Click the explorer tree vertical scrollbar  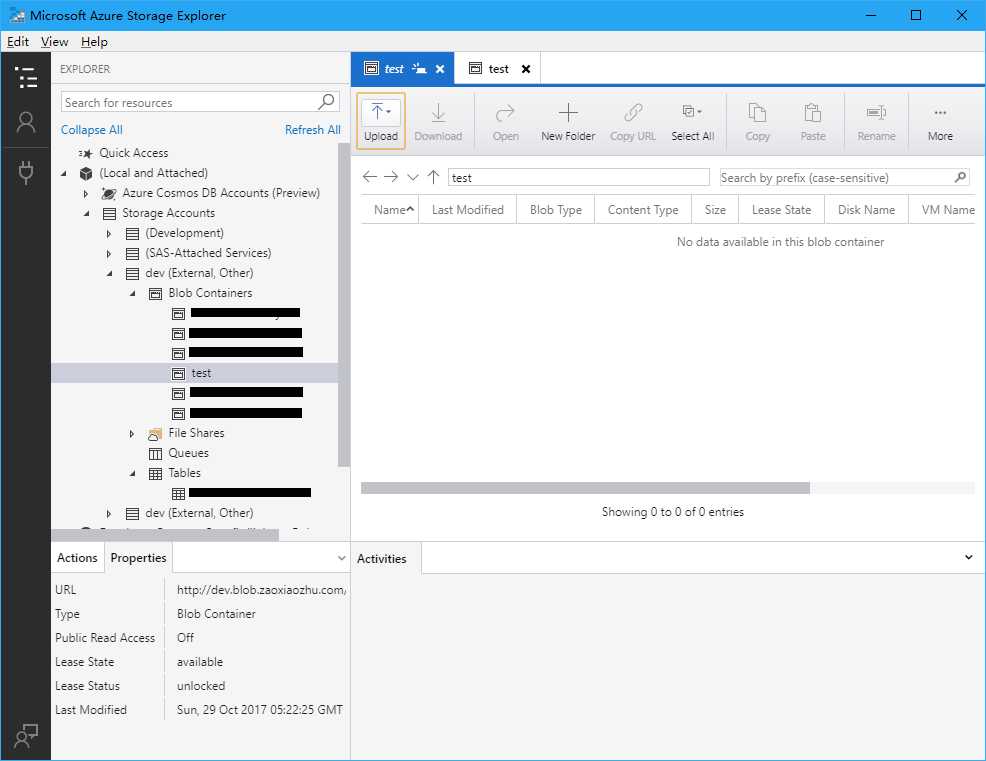coord(343,304)
